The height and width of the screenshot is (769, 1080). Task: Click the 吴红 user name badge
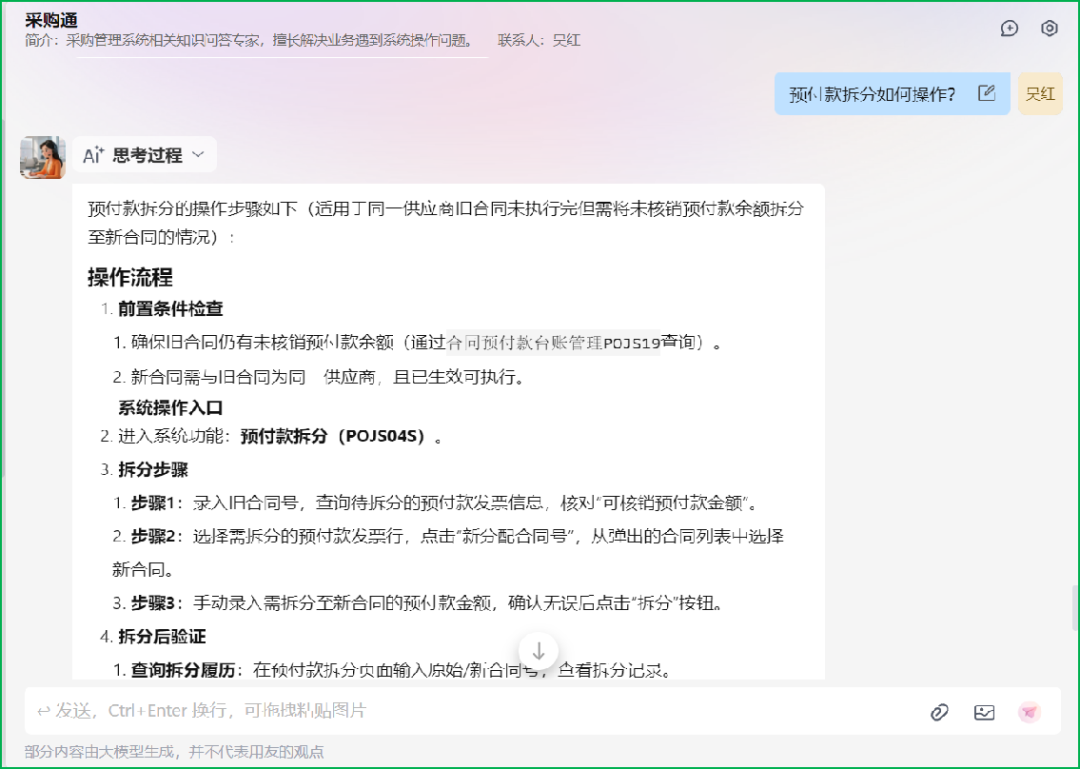pyautogui.click(x=1040, y=94)
